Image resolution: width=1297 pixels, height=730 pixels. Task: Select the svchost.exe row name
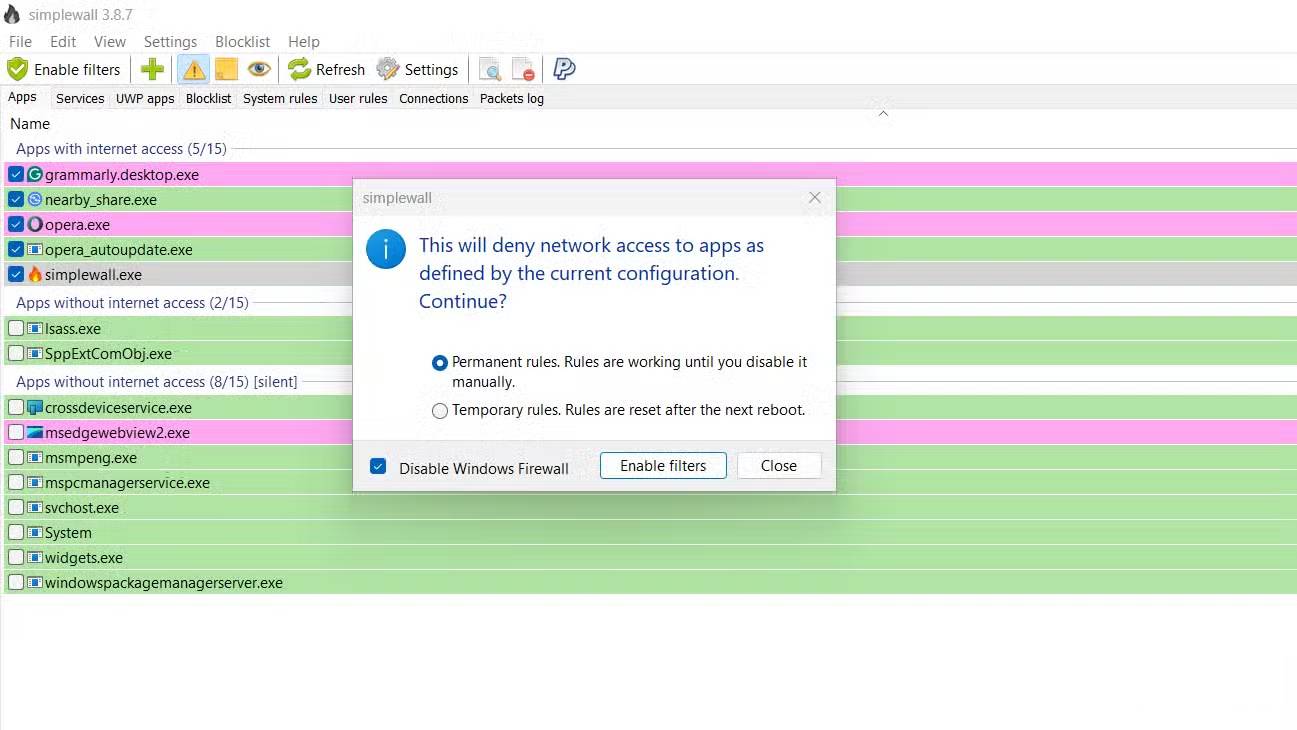coord(82,507)
